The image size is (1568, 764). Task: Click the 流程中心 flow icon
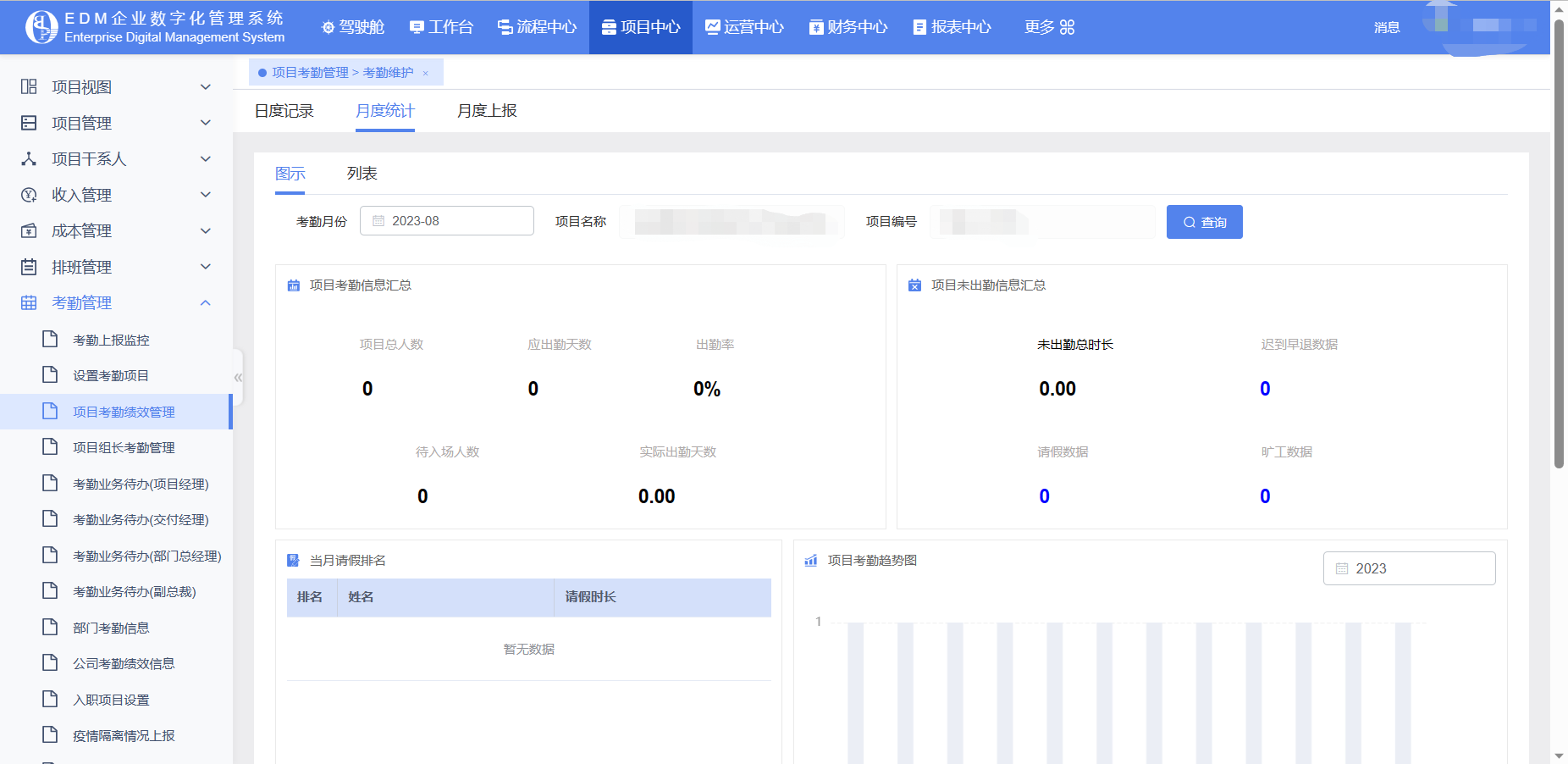(505, 28)
